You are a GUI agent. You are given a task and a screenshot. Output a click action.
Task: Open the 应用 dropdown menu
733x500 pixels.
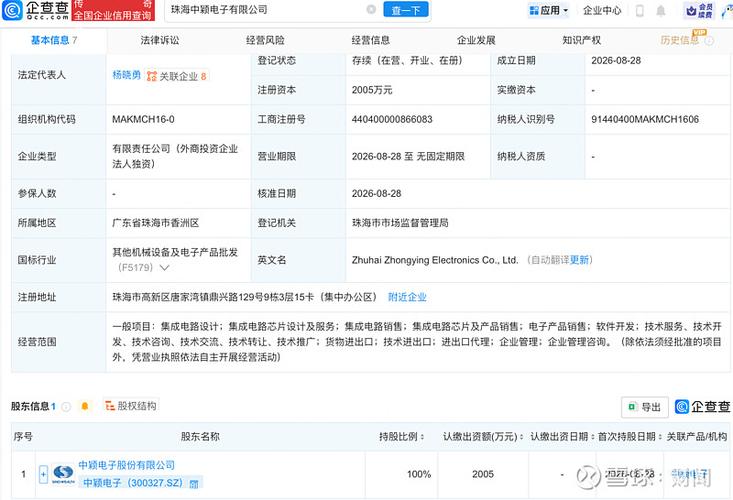pos(548,10)
